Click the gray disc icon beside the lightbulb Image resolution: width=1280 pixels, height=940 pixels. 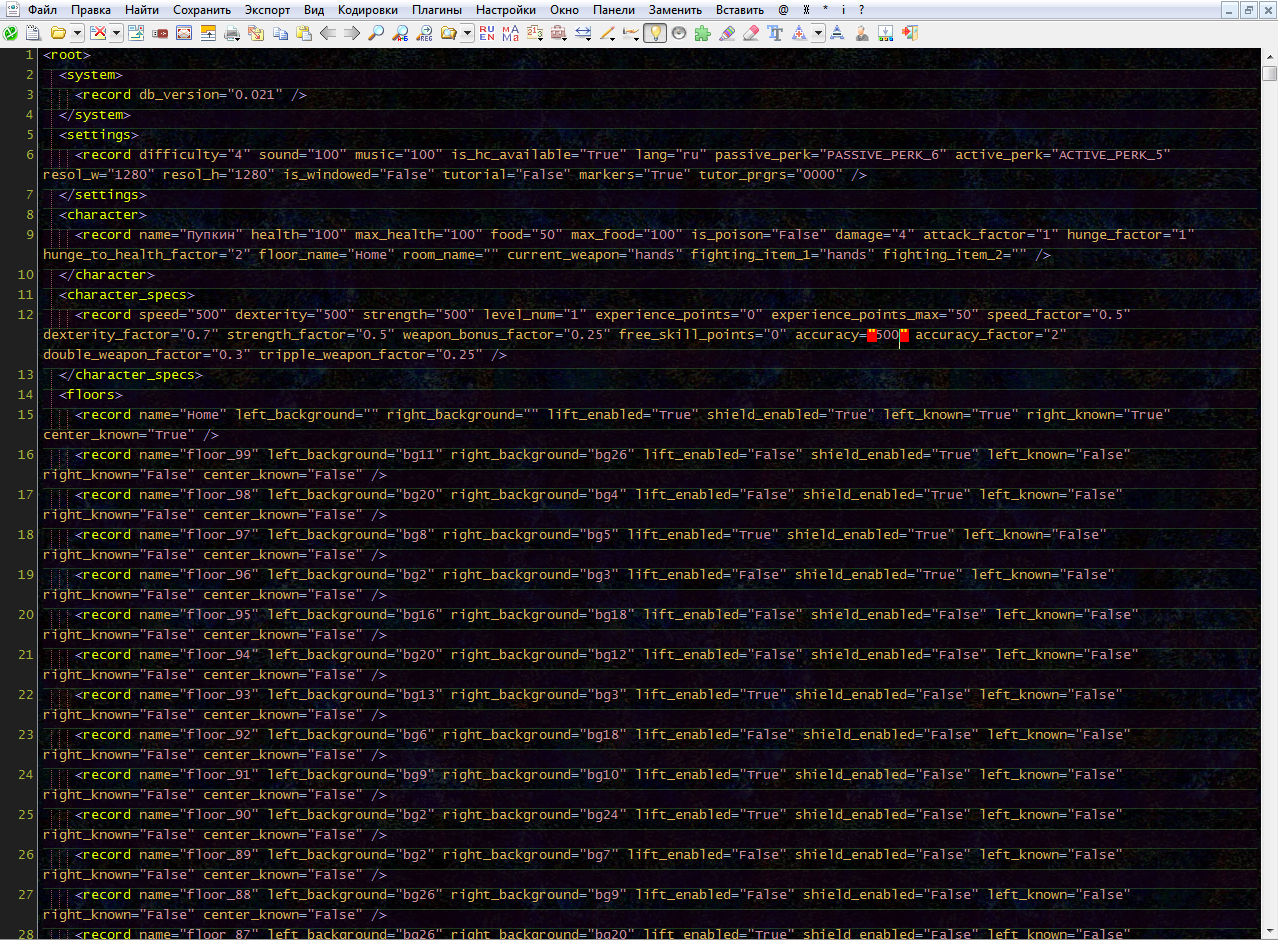click(x=679, y=33)
